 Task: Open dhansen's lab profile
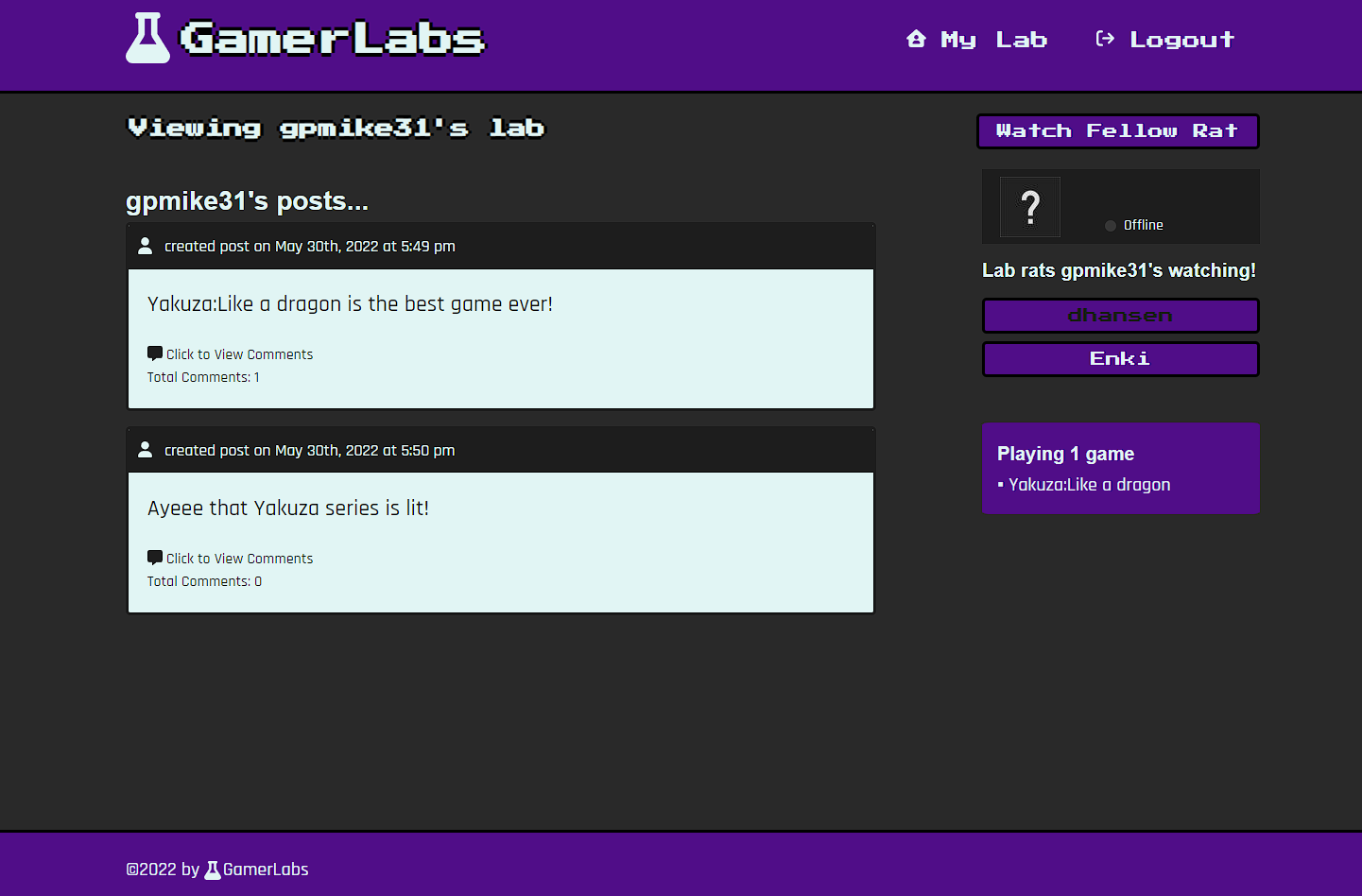pyautogui.click(x=1120, y=315)
